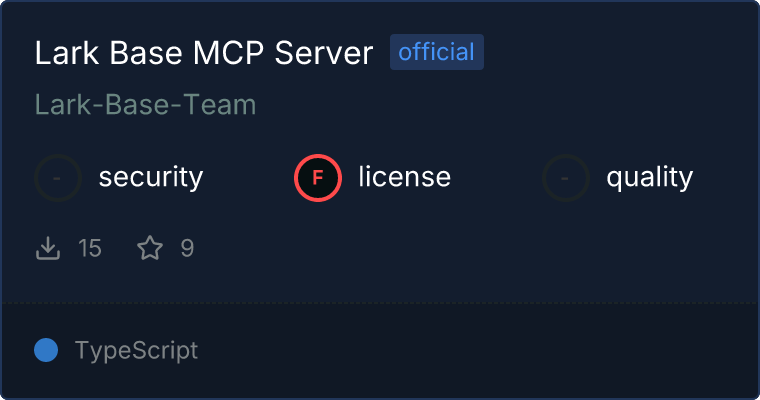Click the letter F inside license circle
This screenshot has width=760, height=400.
[318, 178]
